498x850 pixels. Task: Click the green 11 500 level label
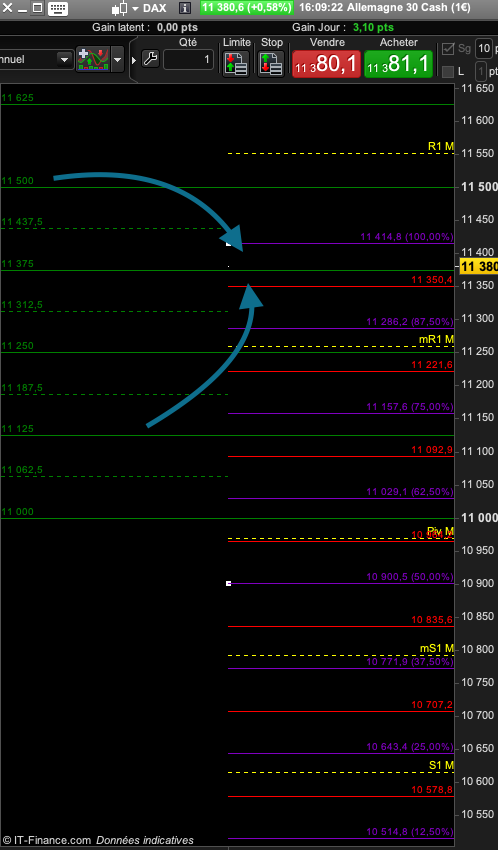click(x=17, y=181)
